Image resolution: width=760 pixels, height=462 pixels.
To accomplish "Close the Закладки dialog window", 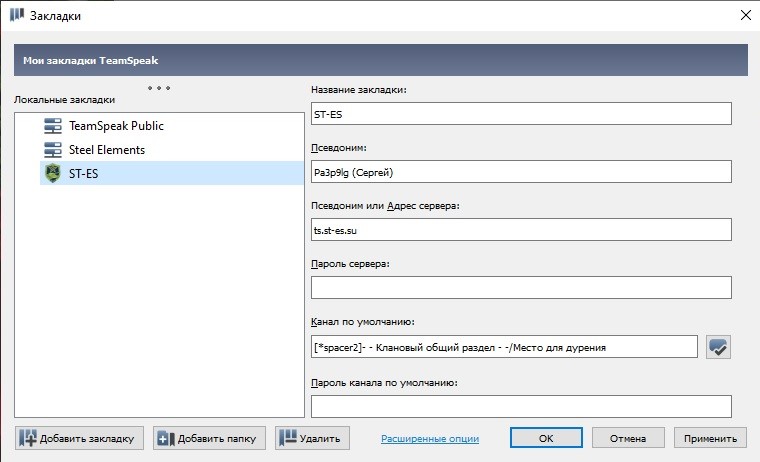I will click(x=746, y=15).
